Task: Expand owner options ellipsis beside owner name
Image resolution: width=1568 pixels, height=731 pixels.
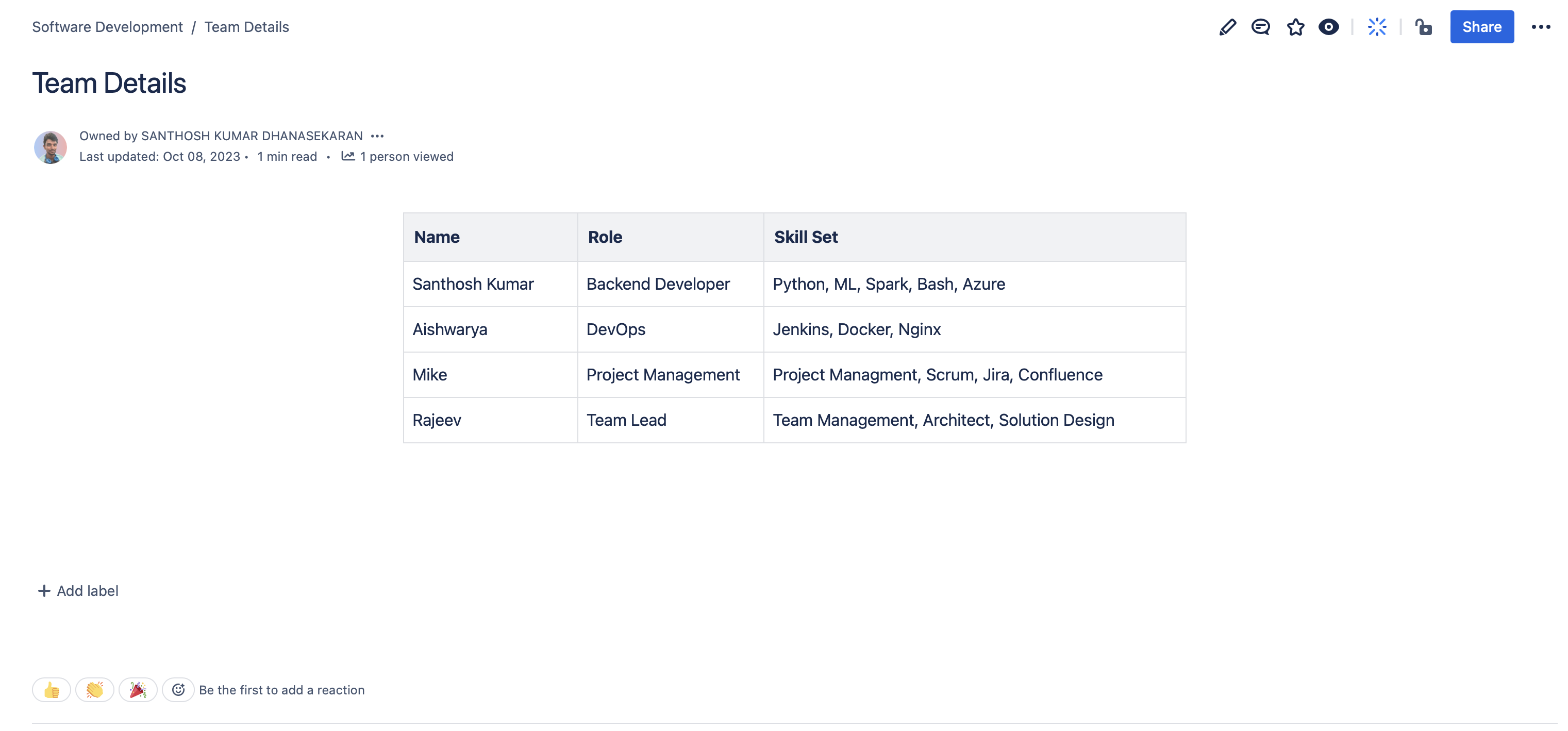Action: coord(377,136)
